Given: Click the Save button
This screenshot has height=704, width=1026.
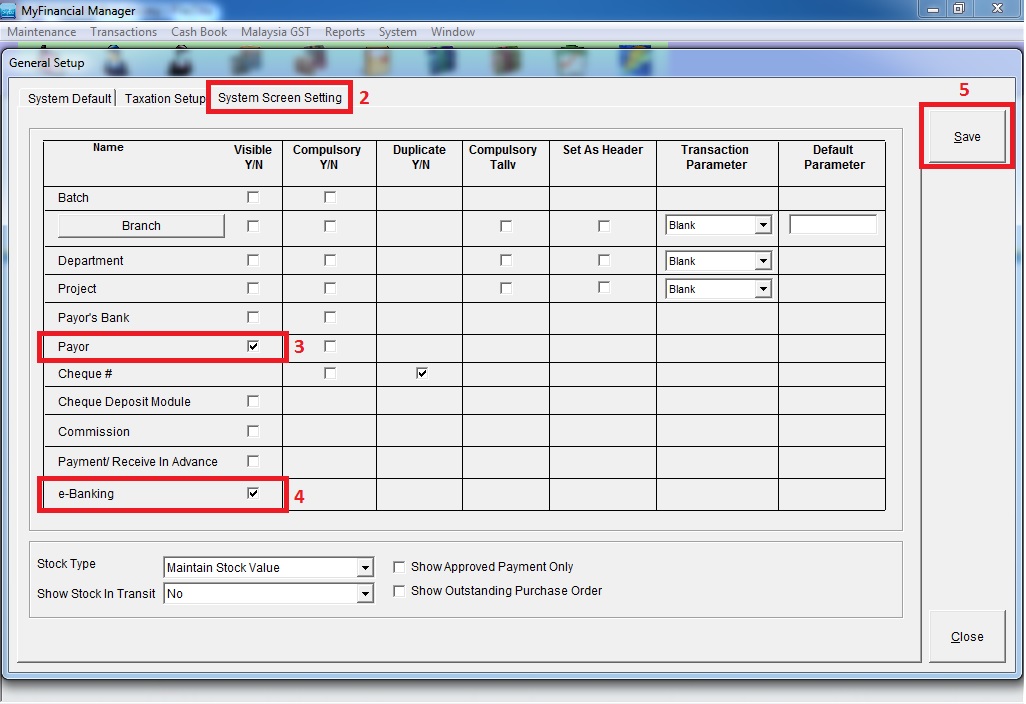Looking at the screenshot, I should coord(966,137).
